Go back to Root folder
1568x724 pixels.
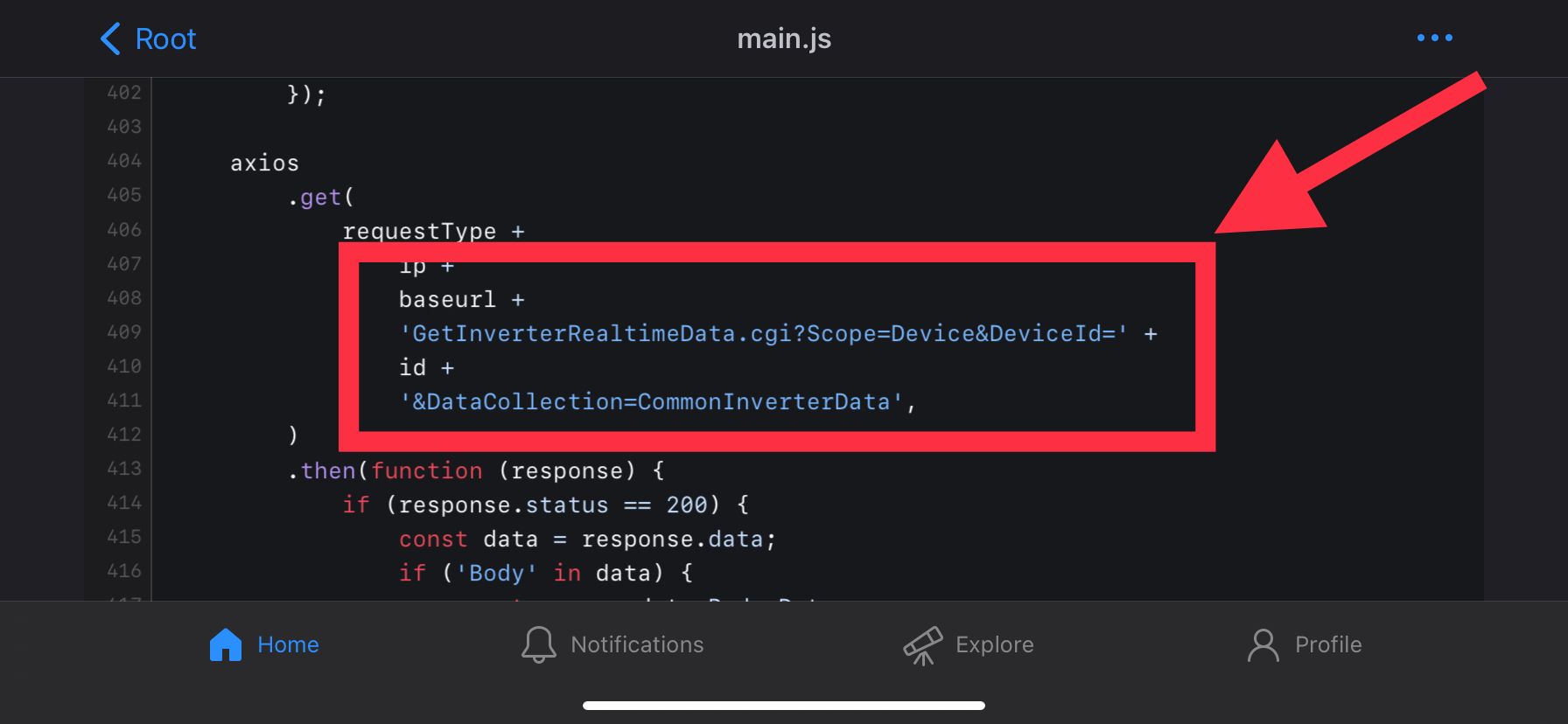click(x=148, y=39)
